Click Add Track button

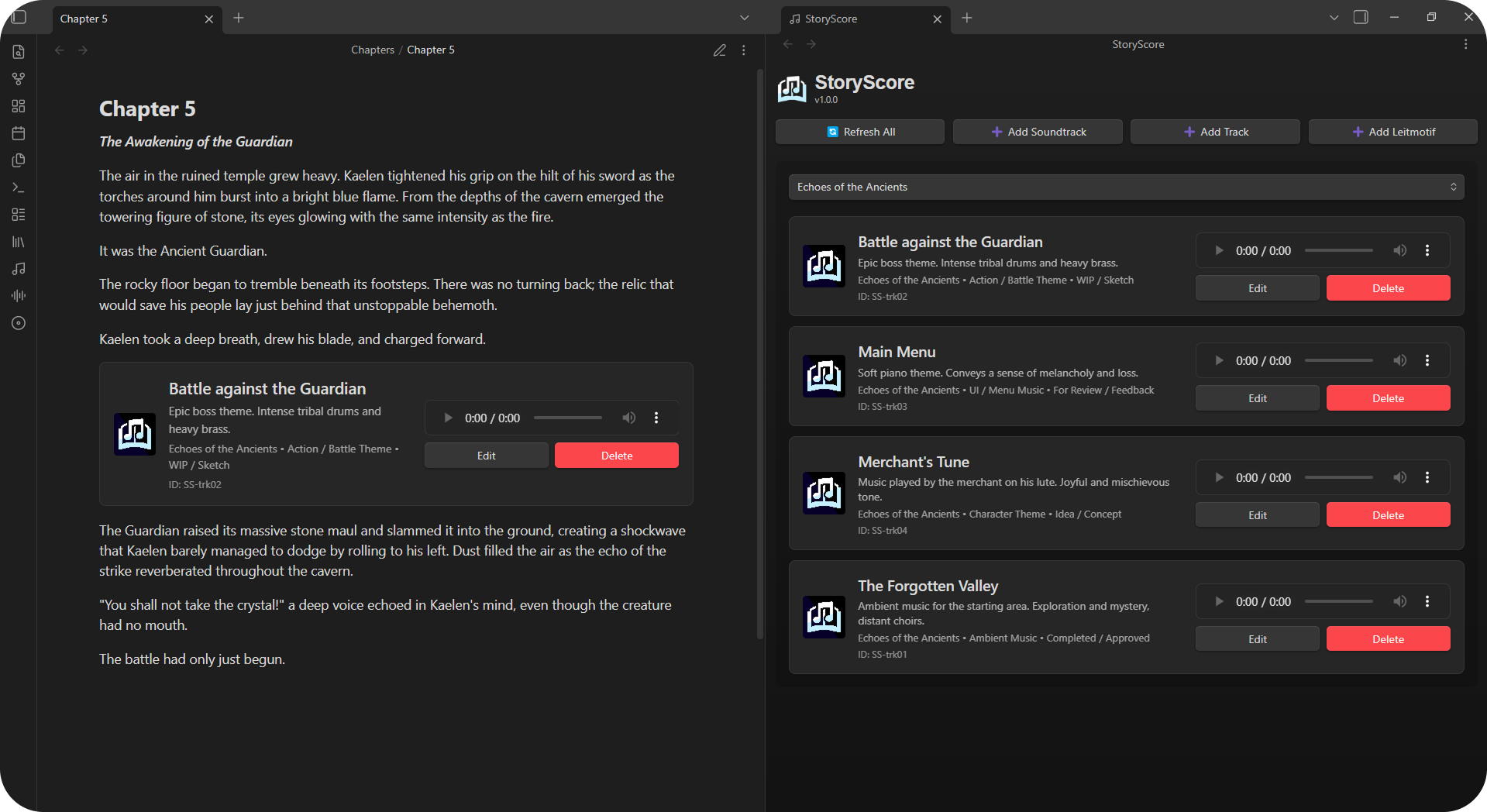pyautogui.click(x=1215, y=132)
